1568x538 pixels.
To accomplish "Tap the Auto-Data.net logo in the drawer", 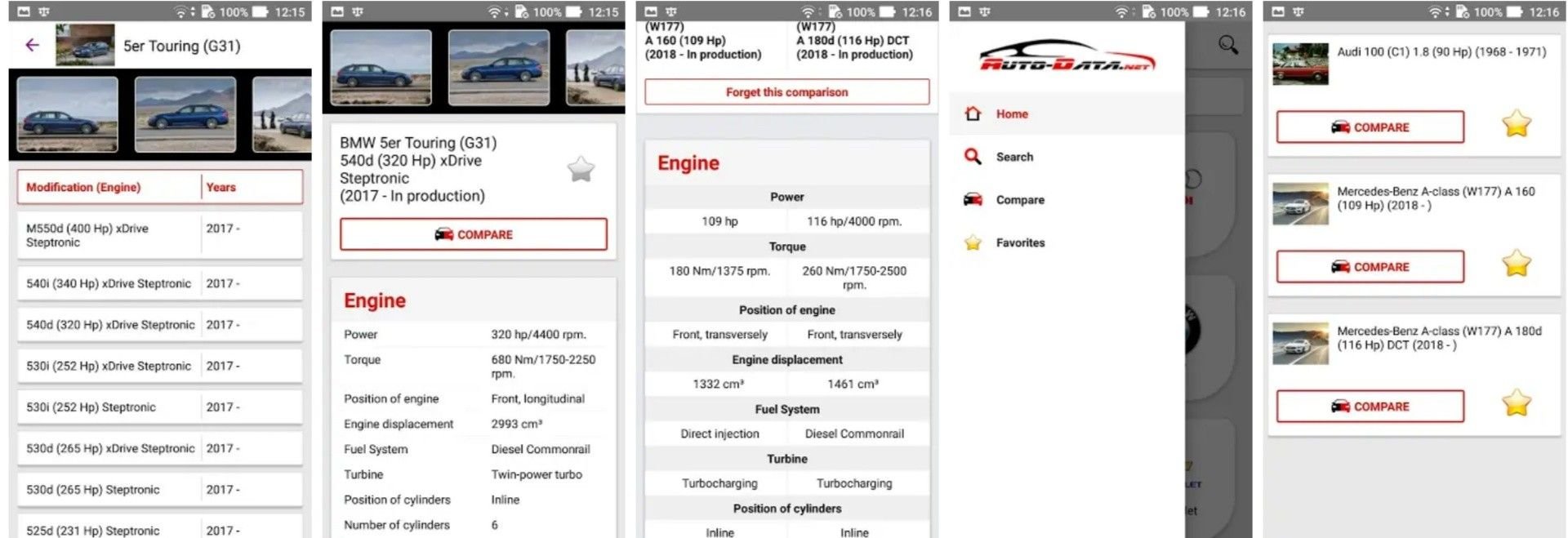I will pyautogui.click(x=1067, y=56).
